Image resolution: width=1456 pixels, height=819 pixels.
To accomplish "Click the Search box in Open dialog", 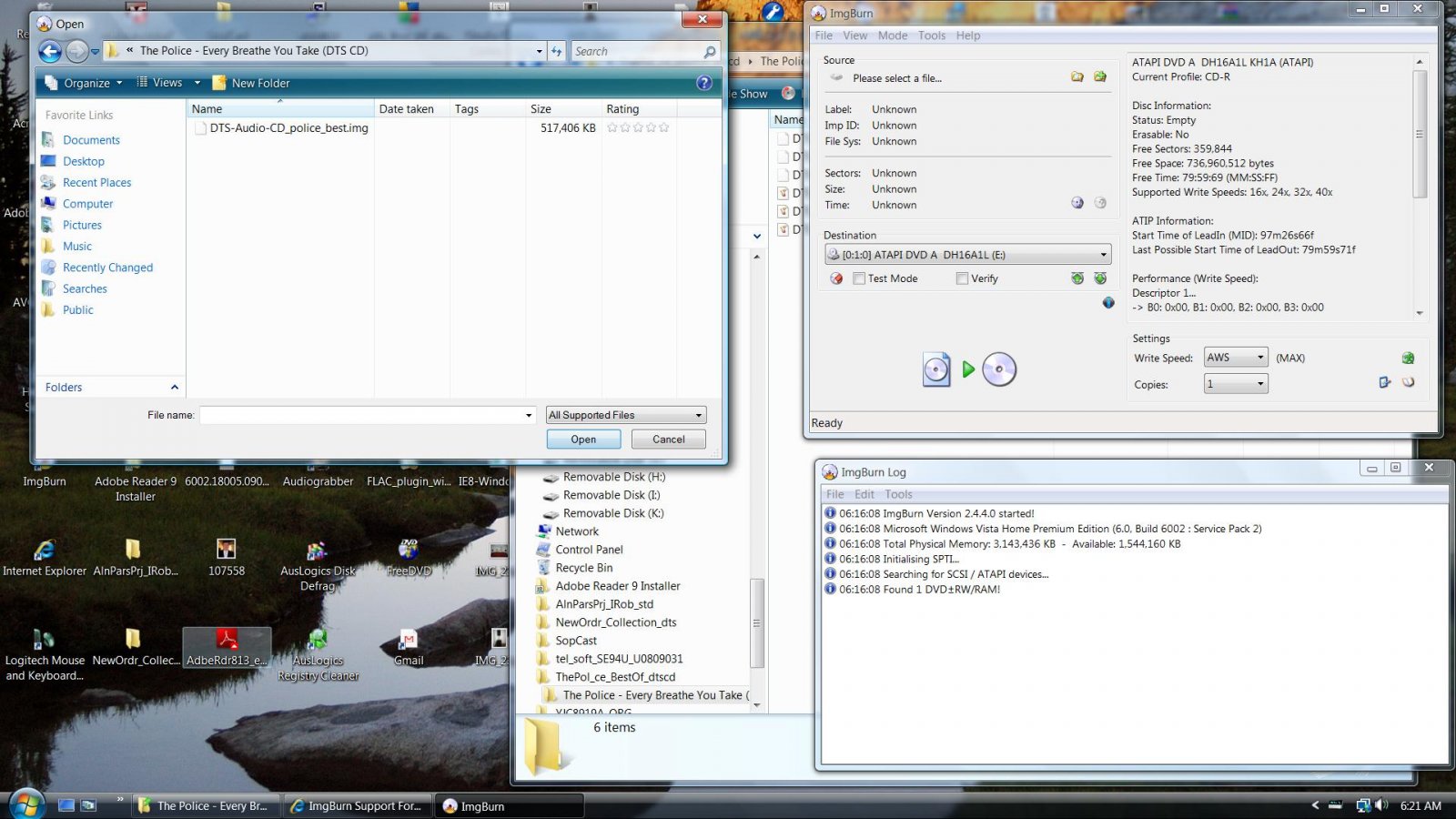I will 637,52.
